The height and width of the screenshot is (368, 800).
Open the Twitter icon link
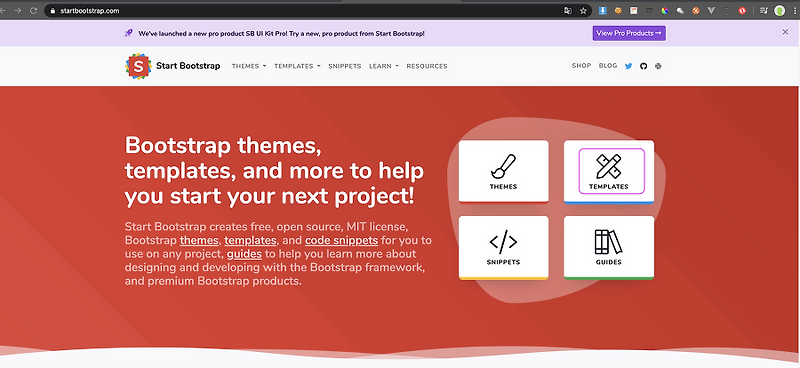click(629, 66)
